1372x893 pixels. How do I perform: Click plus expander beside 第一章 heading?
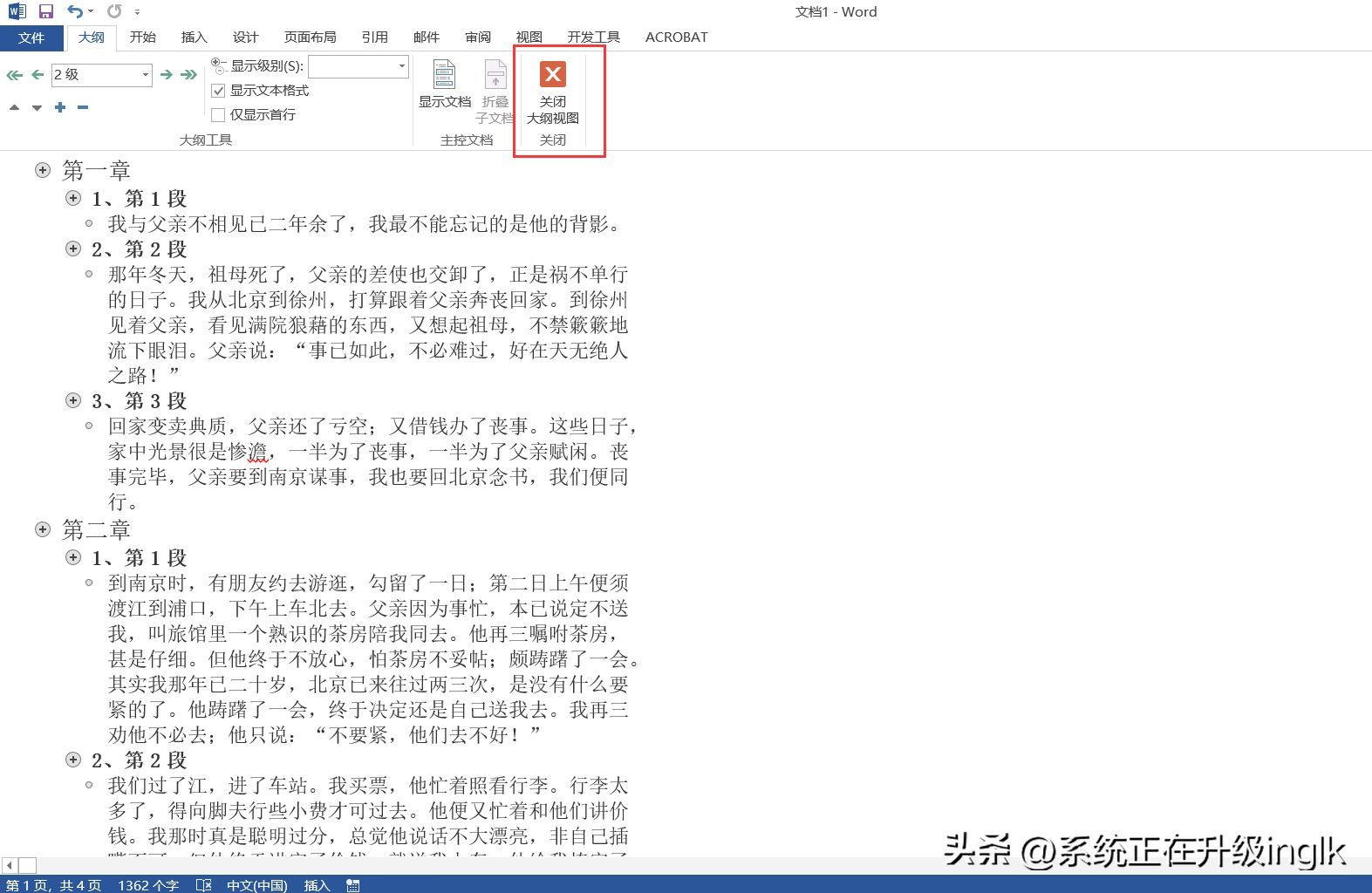43,170
